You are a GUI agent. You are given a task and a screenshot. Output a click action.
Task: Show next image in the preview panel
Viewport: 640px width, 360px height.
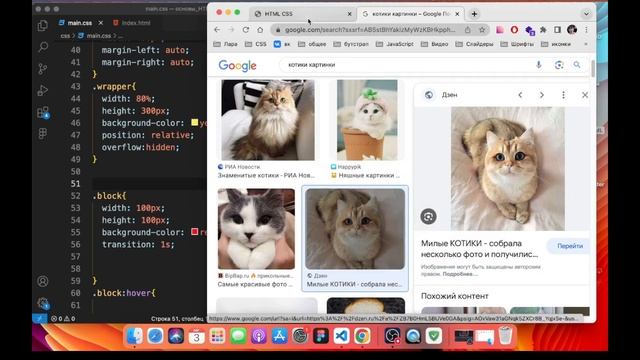542,95
